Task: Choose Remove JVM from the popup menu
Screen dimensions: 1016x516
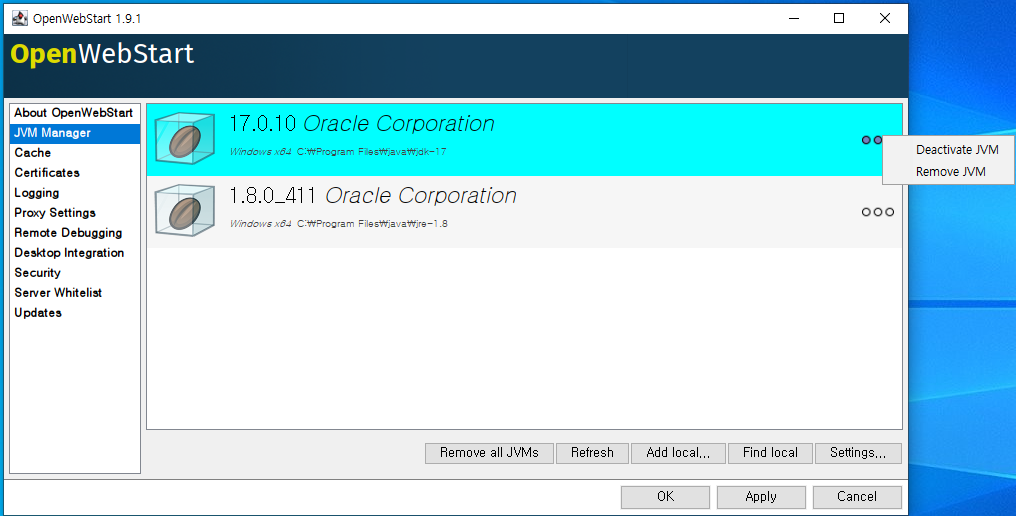Action: point(949,172)
